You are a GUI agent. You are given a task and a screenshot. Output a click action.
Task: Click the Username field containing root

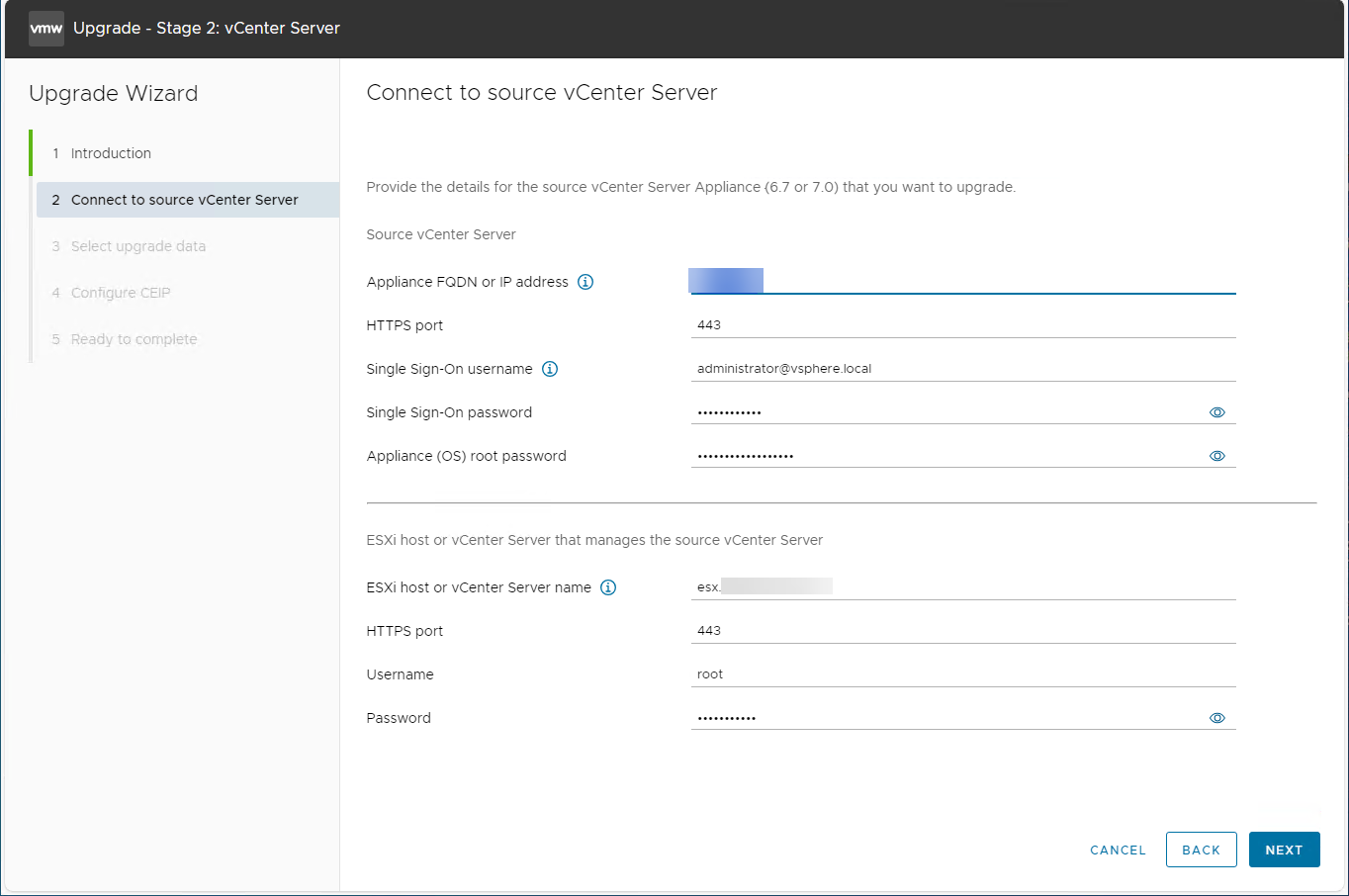(940, 673)
